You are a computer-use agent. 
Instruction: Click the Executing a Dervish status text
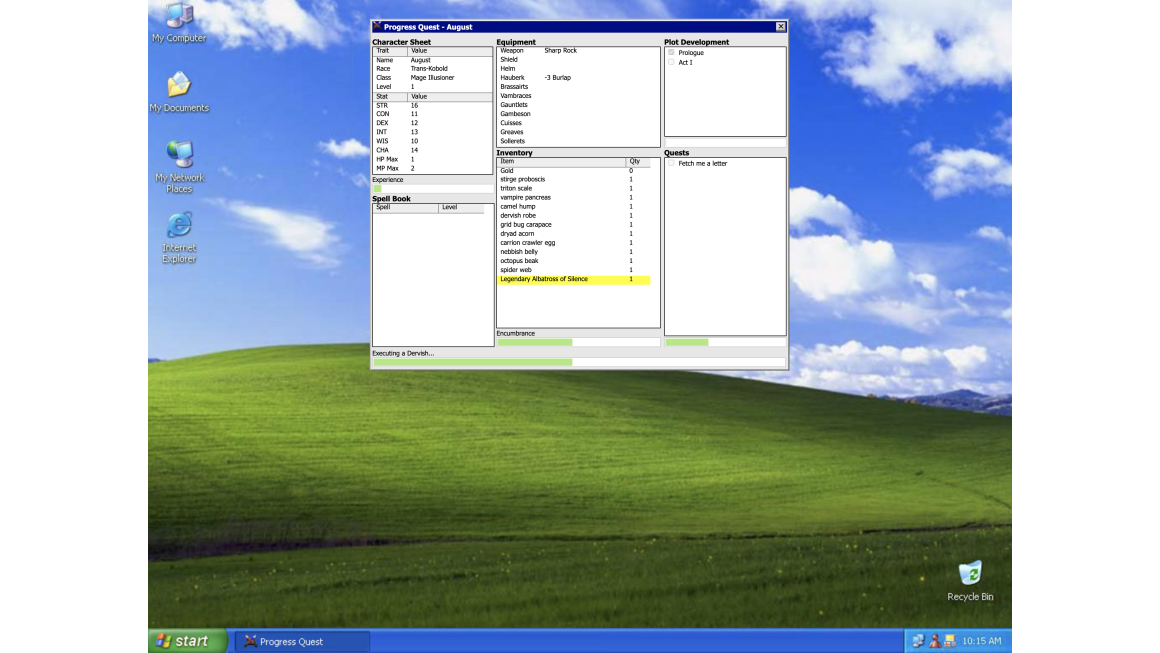pyautogui.click(x=403, y=353)
